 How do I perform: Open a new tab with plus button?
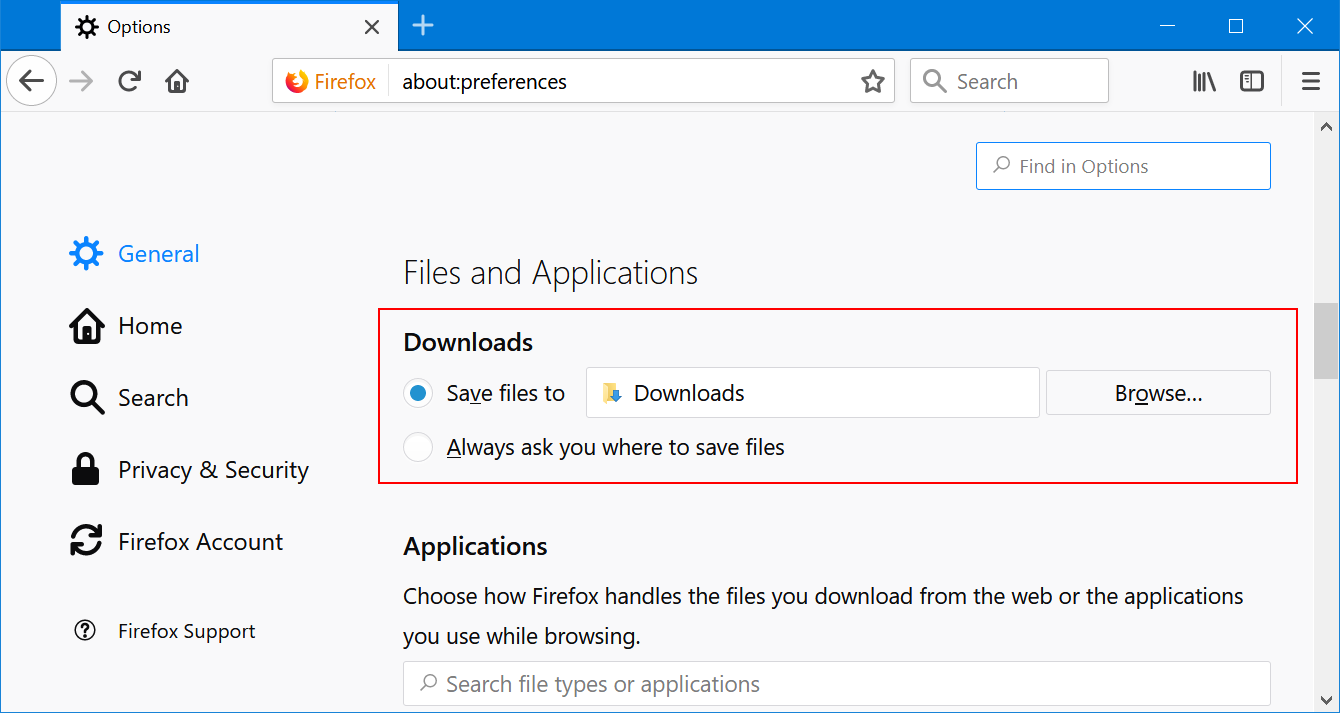click(423, 26)
